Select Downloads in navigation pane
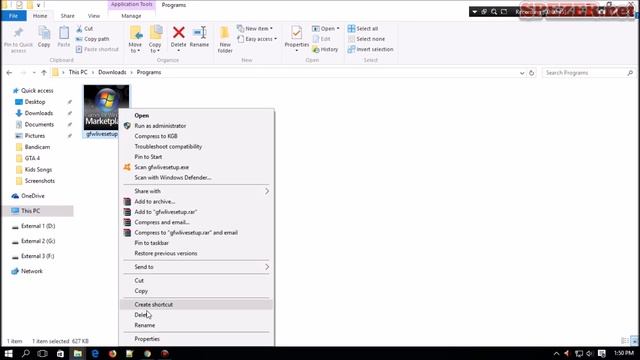This screenshot has width=640, height=360. (x=39, y=113)
